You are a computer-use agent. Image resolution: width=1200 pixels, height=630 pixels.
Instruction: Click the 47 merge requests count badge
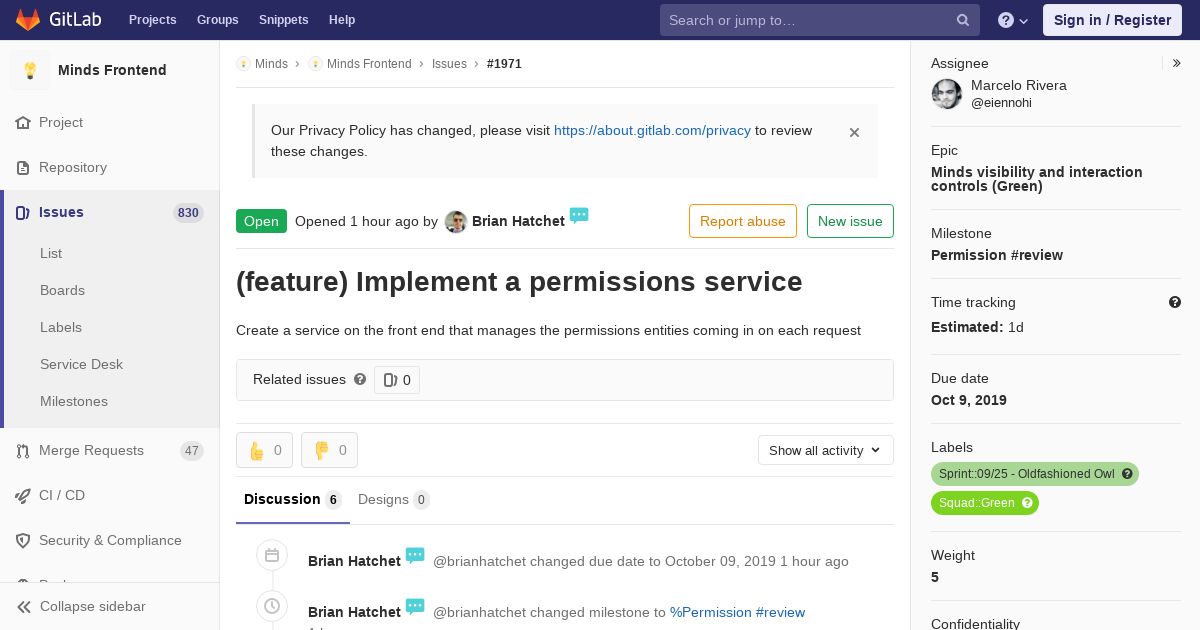(x=192, y=451)
